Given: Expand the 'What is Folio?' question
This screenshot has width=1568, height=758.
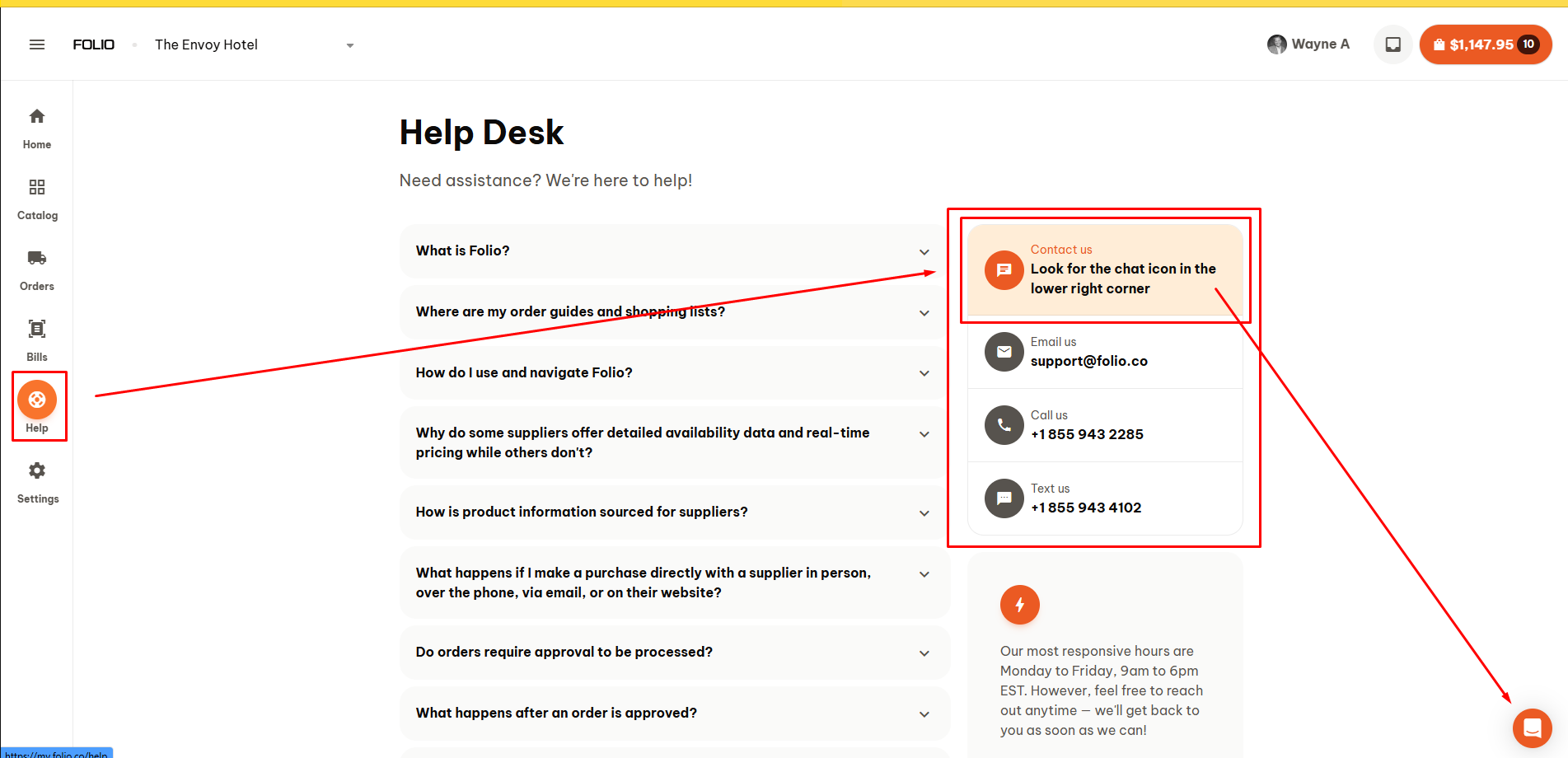Looking at the screenshot, I should click(x=674, y=251).
